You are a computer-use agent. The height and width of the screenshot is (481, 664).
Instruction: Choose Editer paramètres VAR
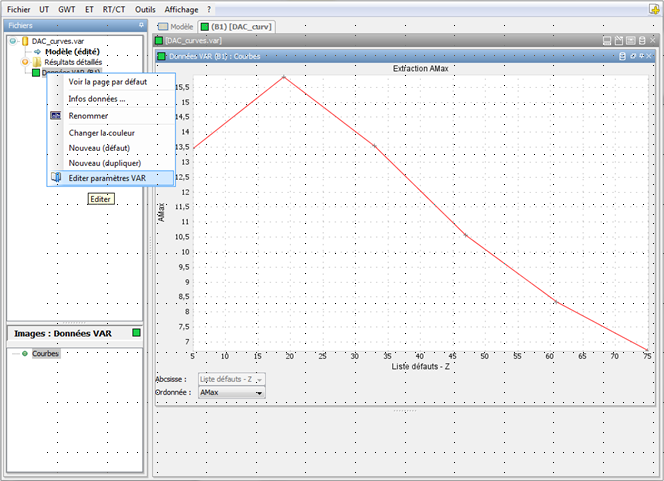click(x=111, y=178)
